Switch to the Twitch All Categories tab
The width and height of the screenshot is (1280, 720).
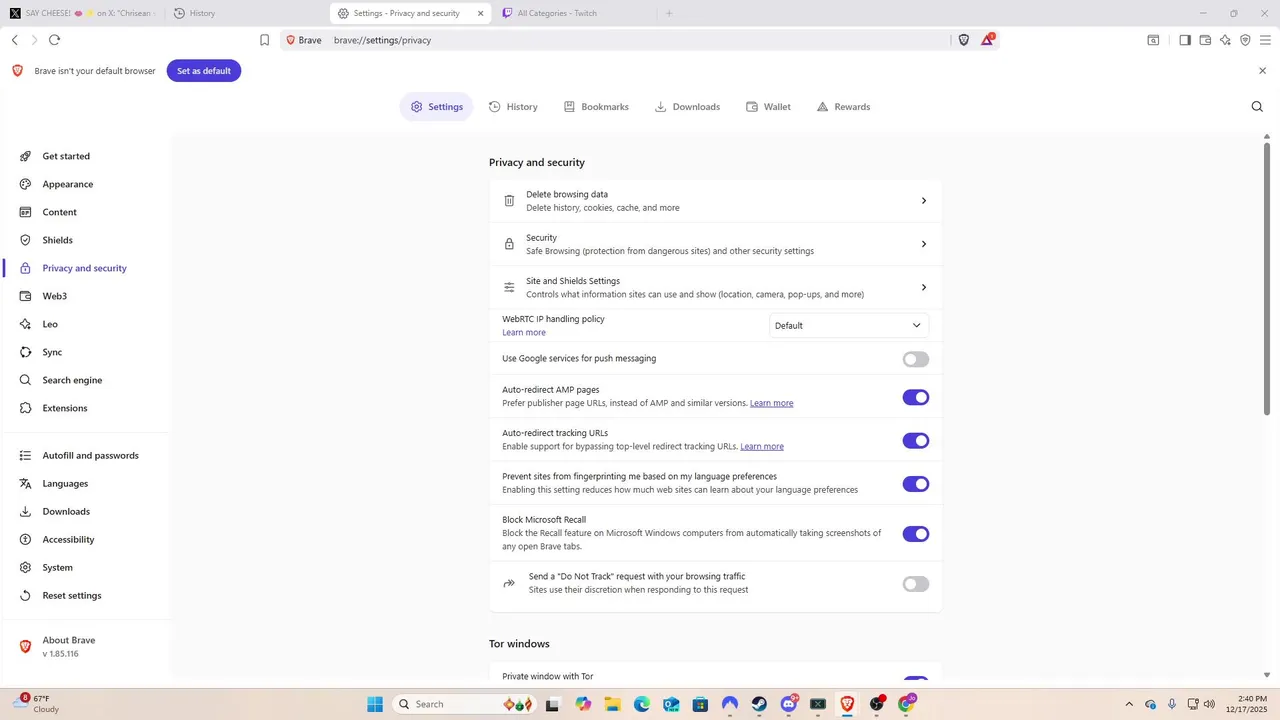pos(573,13)
